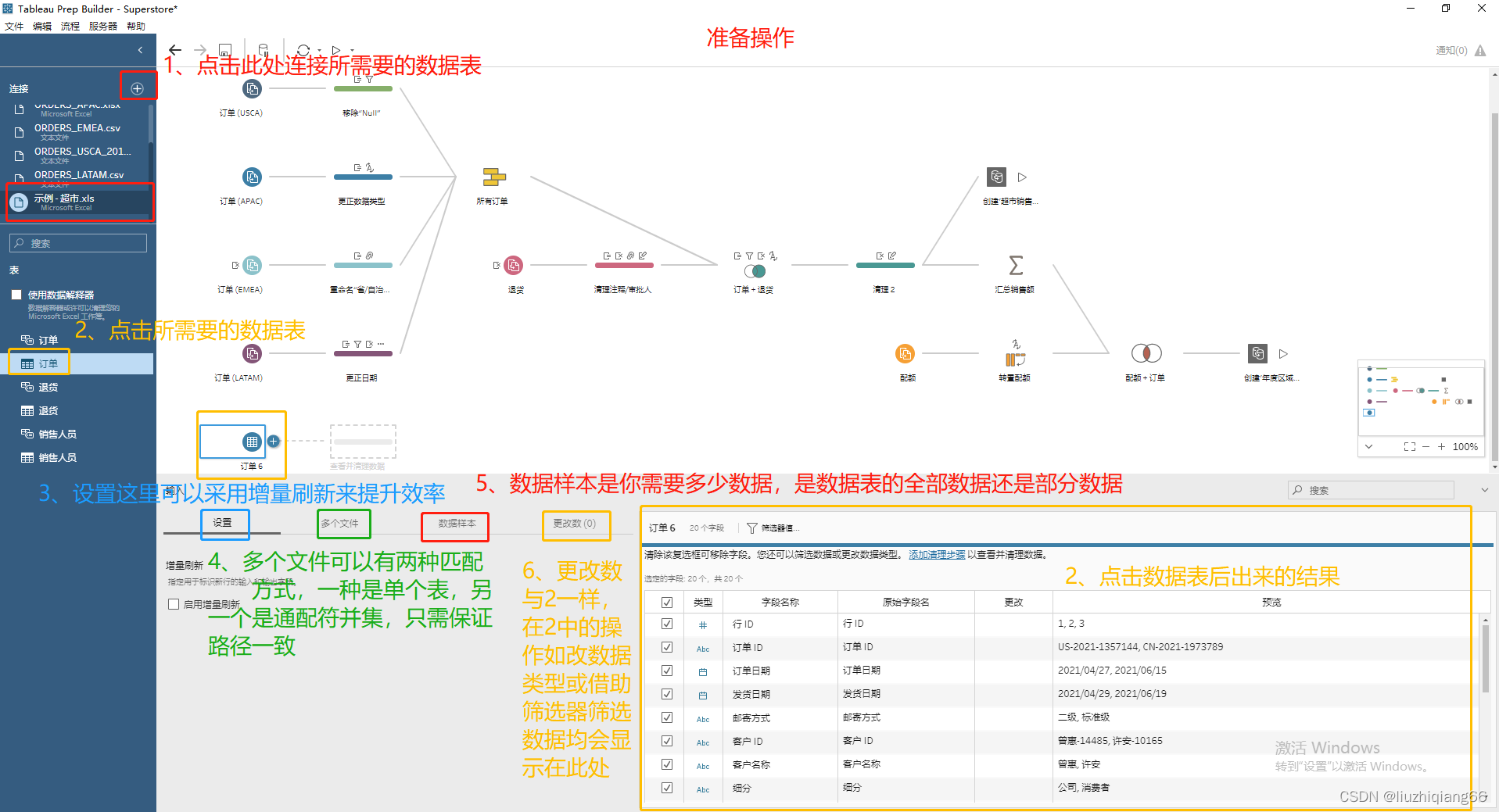Enable 启用增量刷新 checkbox
This screenshot has width=1499, height=812.
coord(174,604)
